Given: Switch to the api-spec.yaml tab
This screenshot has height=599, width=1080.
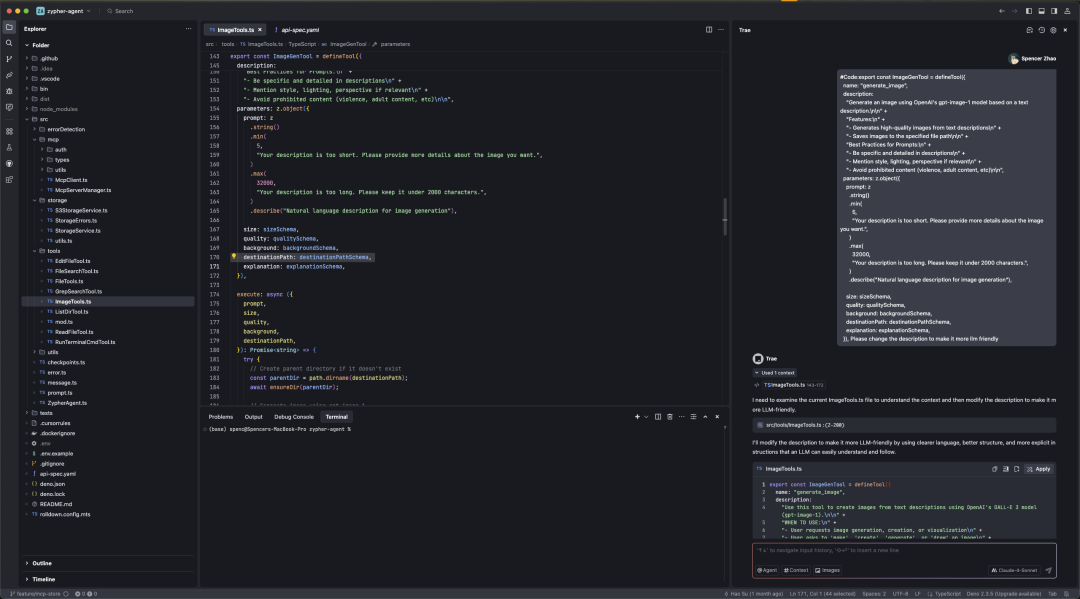Looking at the screenshot, I should point(297,30).
